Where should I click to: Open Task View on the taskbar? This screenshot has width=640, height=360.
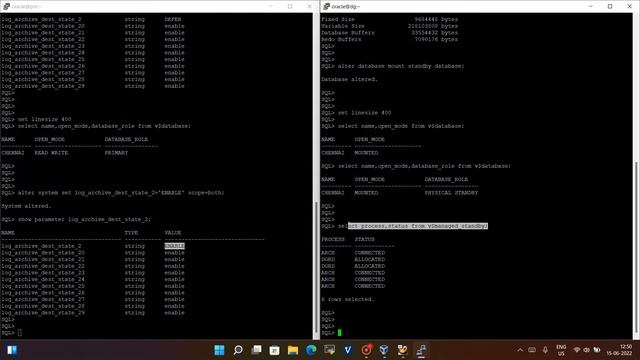[x=256, y=350]
